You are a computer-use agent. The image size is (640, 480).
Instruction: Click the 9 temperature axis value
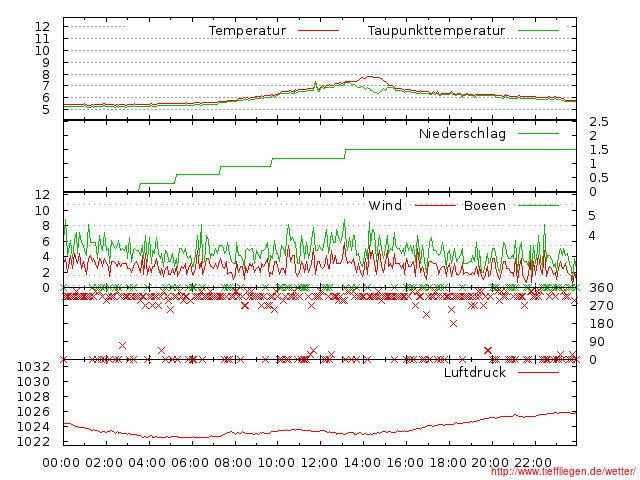[x=45, y=62]
